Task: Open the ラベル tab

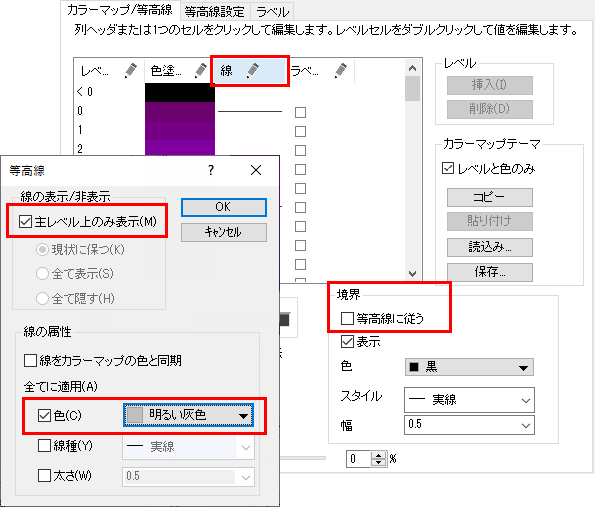Action: point(272,12)
